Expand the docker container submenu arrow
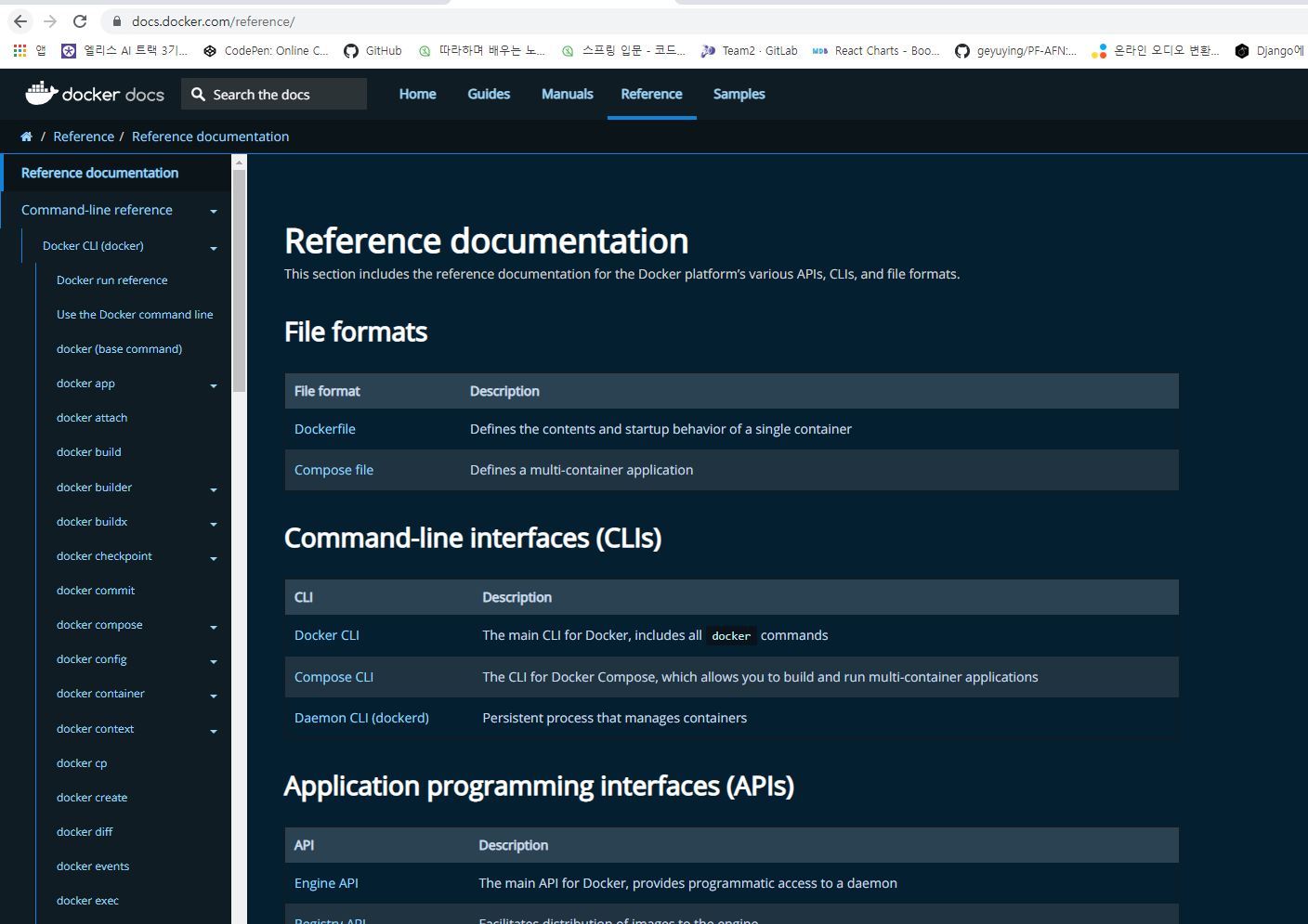This screenshot has height=924, width=1308. pyautogui.click(x=214, y=696)
